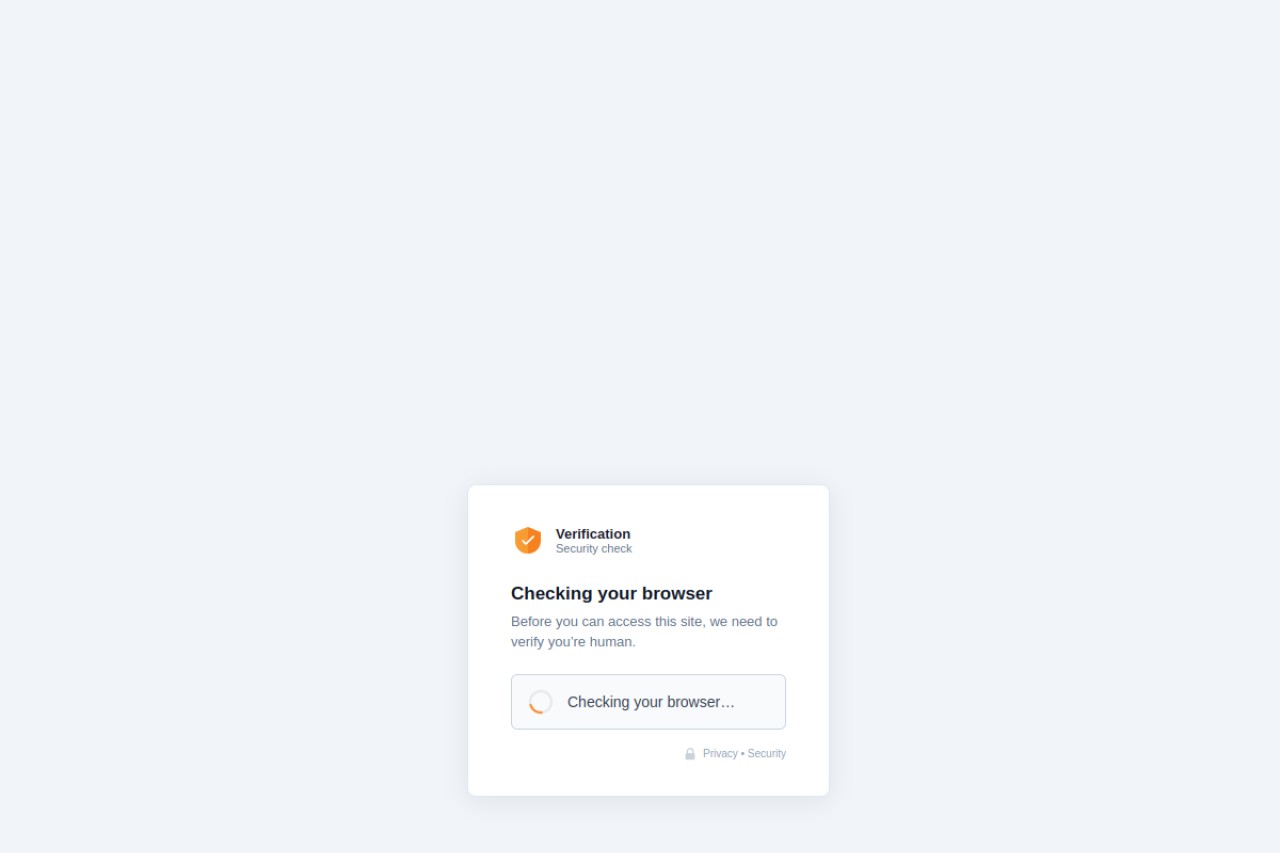Open the Privacy link
This screenshot has width=1280, height=853.
pyautogui.click(x=720, y=754)
